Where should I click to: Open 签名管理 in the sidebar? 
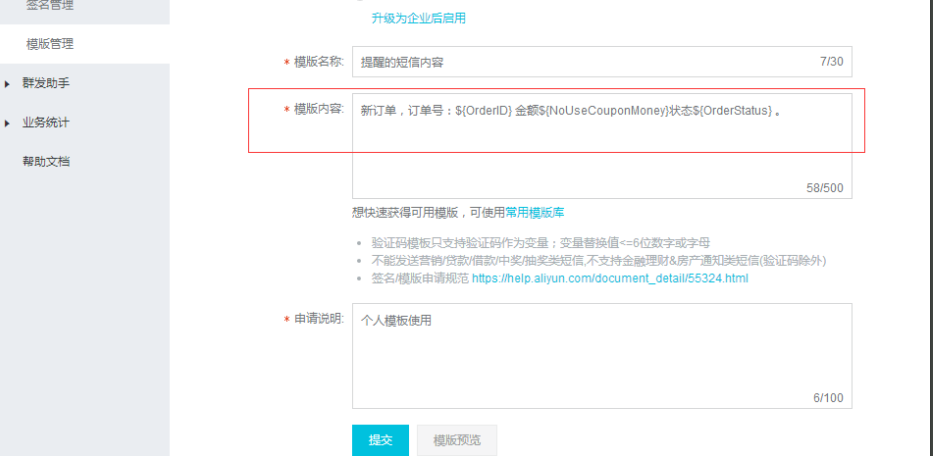pyautogui.click(x=49, y=5)
